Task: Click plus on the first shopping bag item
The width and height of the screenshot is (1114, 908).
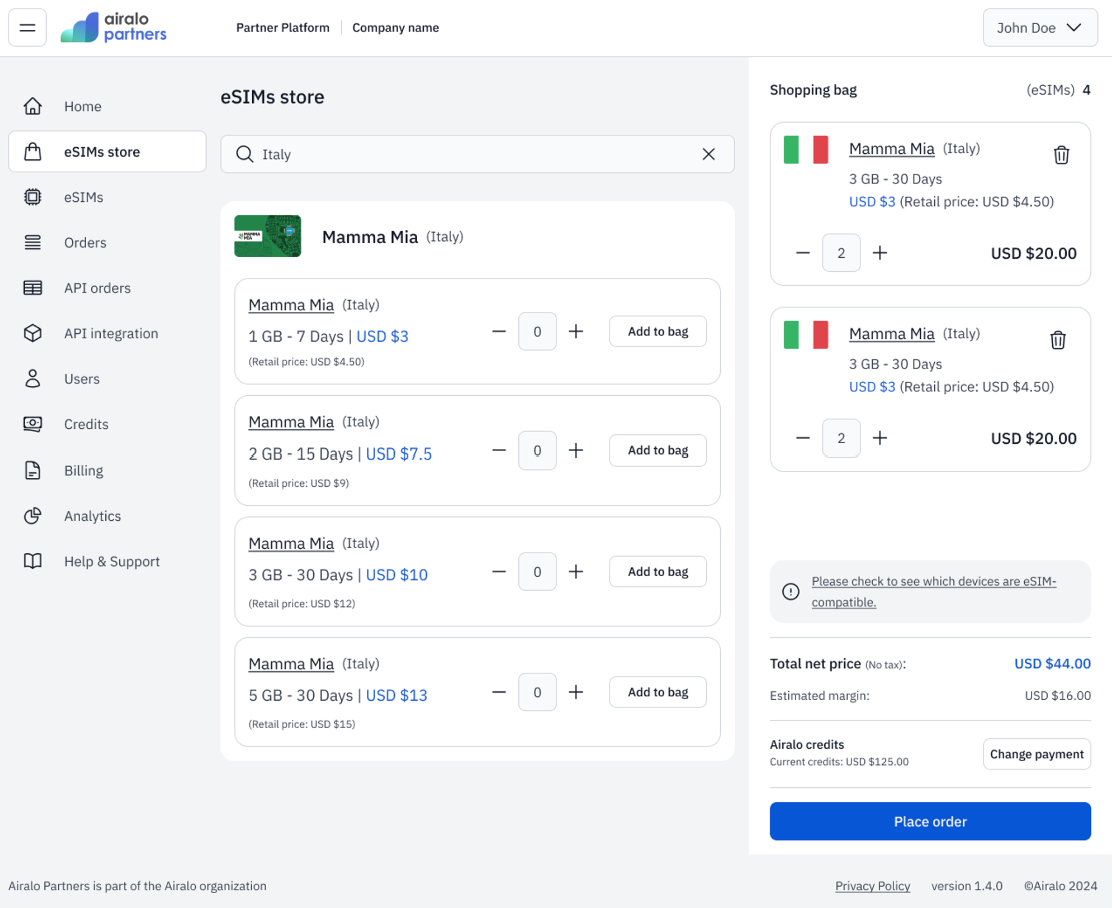Action: (880, 253)
